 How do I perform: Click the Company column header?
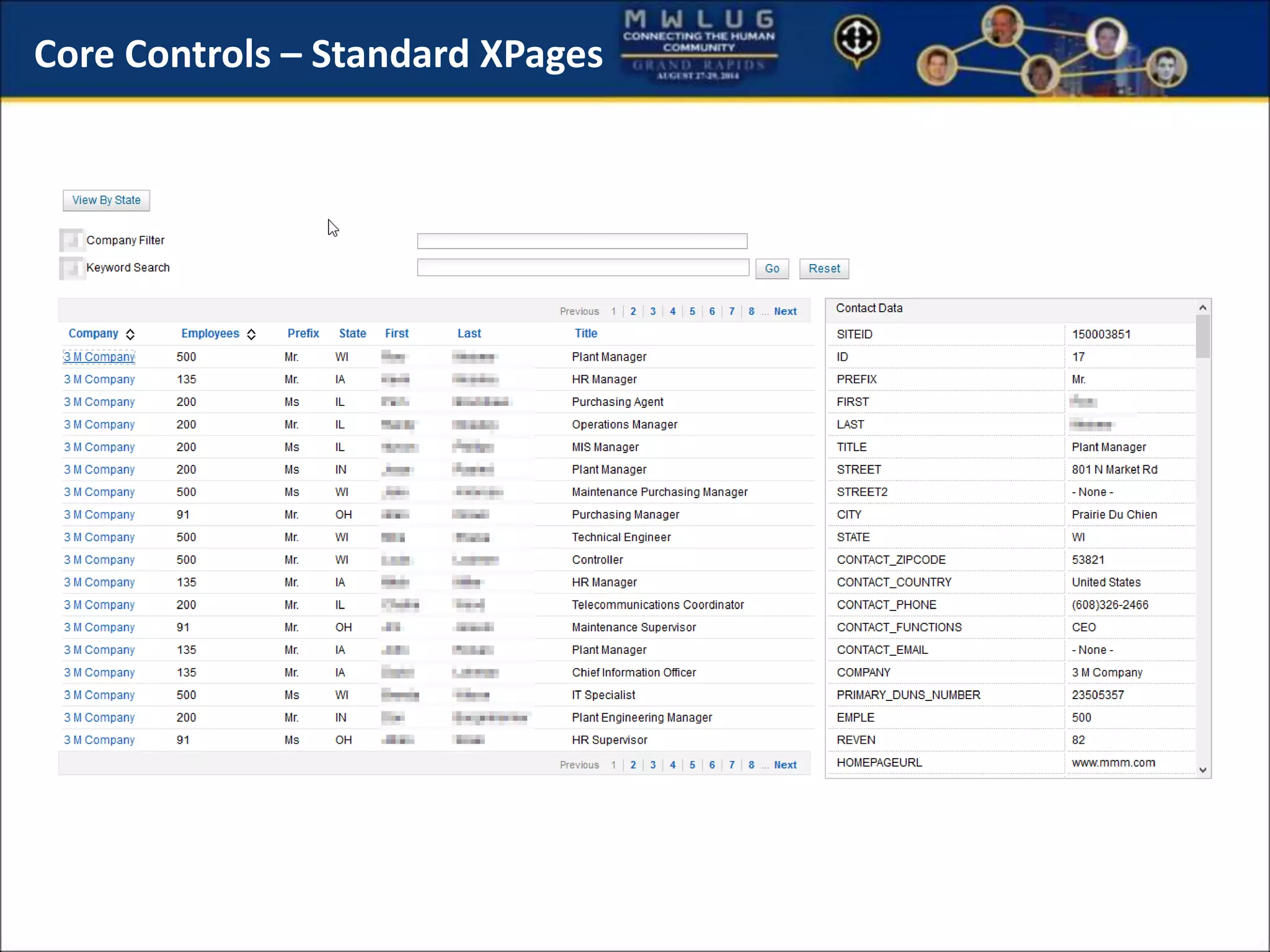click(x=93, y=333)
